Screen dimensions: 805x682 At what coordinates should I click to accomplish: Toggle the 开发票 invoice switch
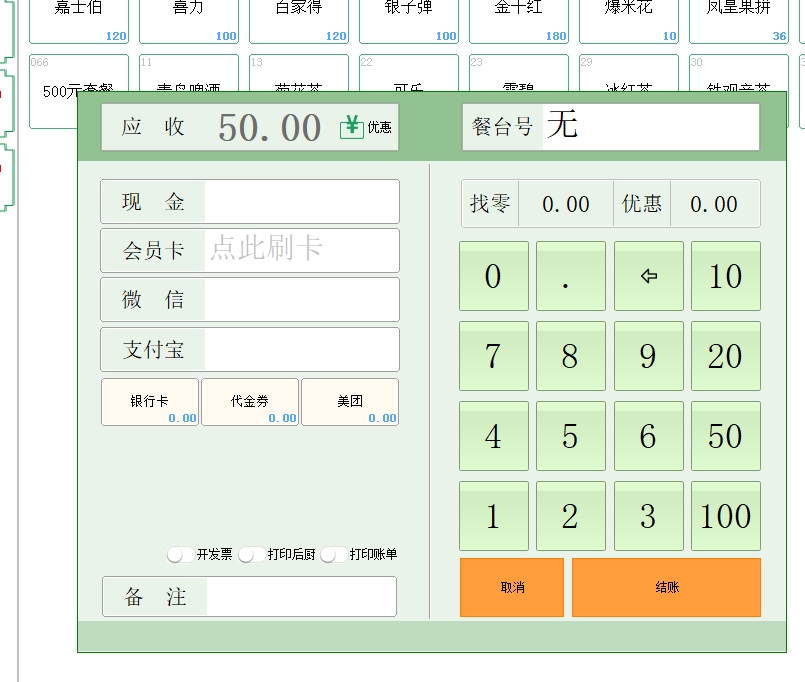tap(181, 554)
